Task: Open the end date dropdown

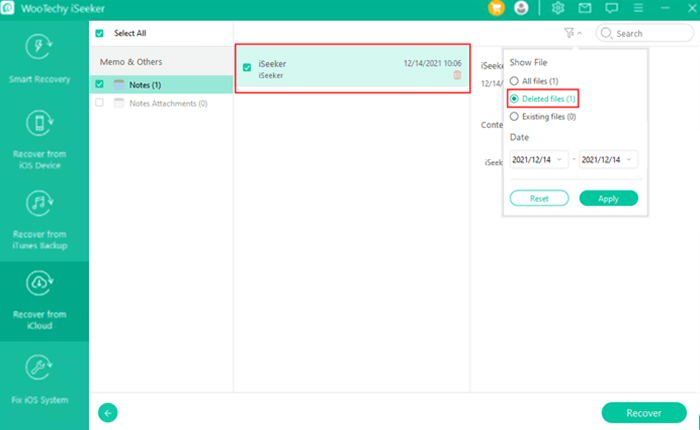Action: [x=608, y=159]
